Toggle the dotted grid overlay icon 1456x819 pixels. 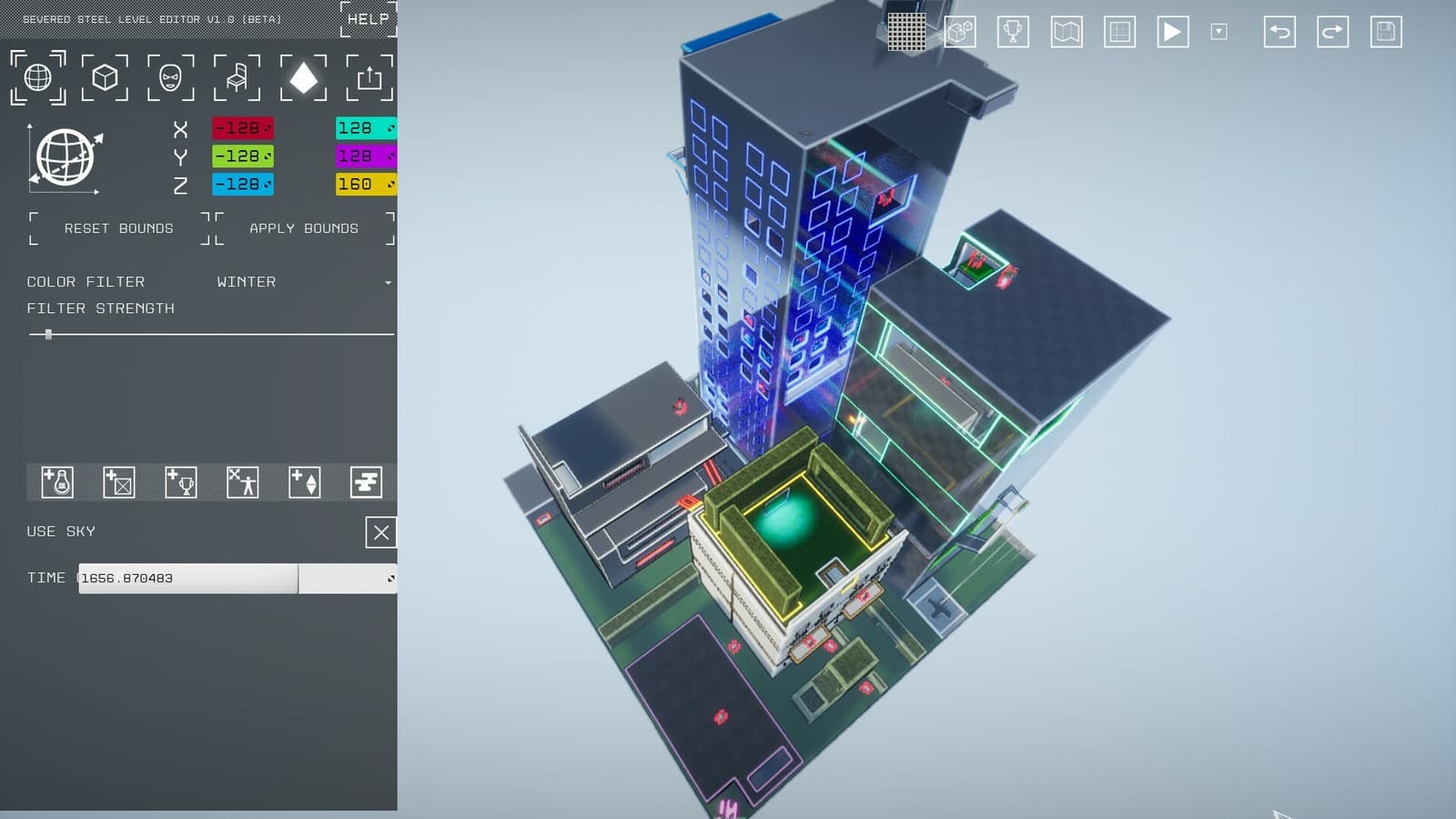906,32
